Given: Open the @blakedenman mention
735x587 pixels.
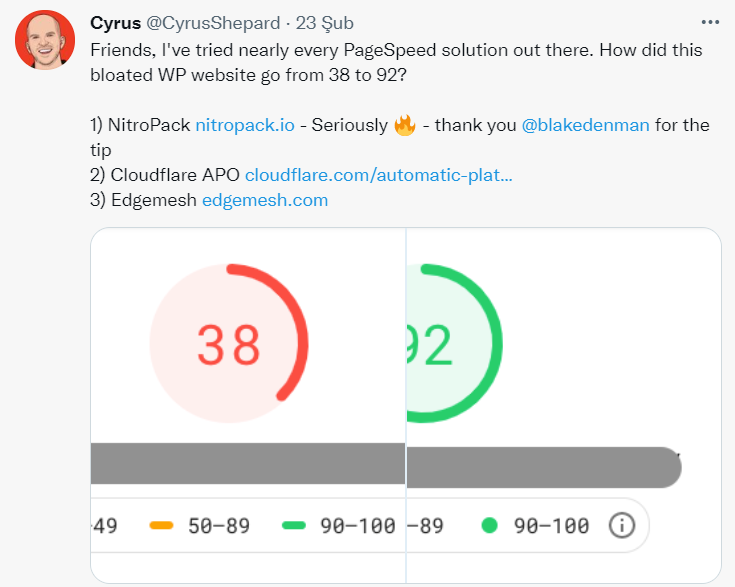Looking at the screenshot, I should coord(585,125).
